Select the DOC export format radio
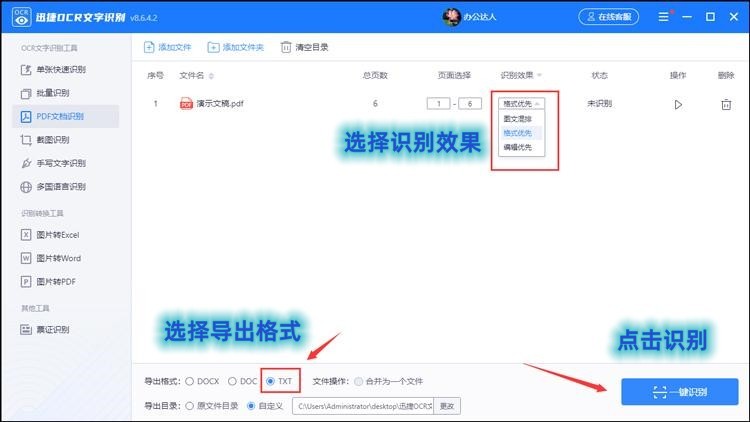 232,381
